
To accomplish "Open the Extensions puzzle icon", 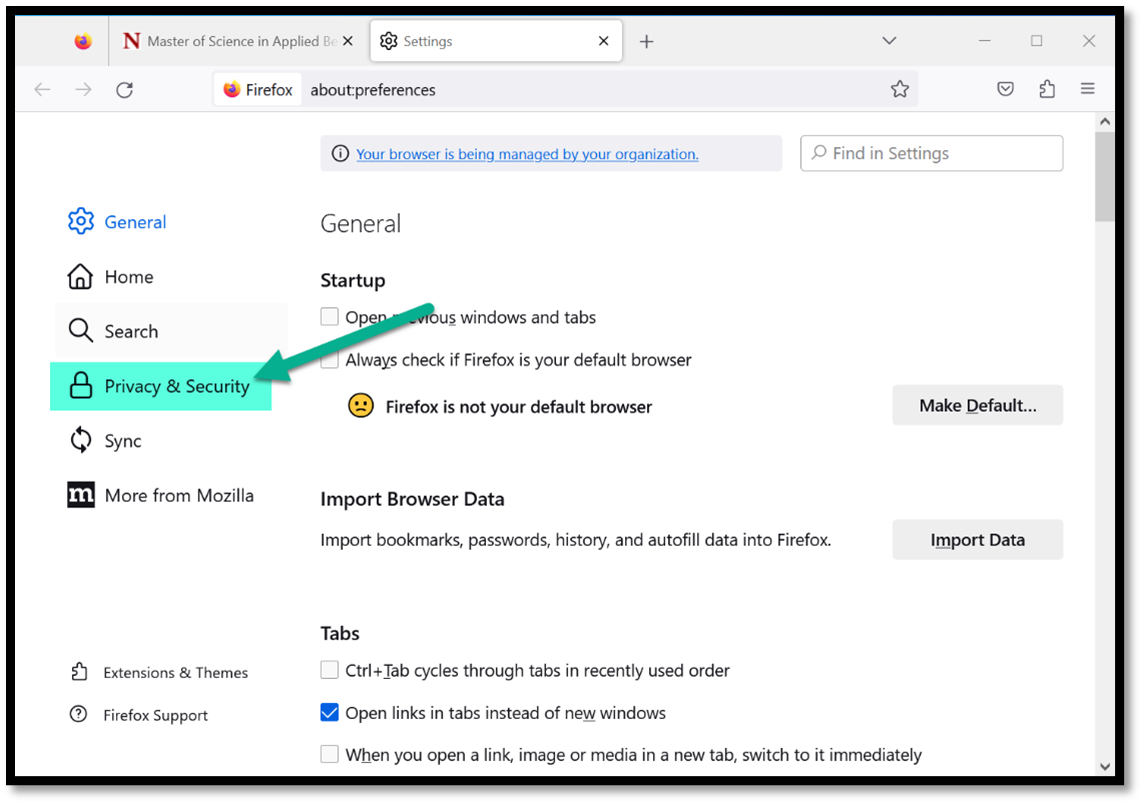I will point(1046,90).
